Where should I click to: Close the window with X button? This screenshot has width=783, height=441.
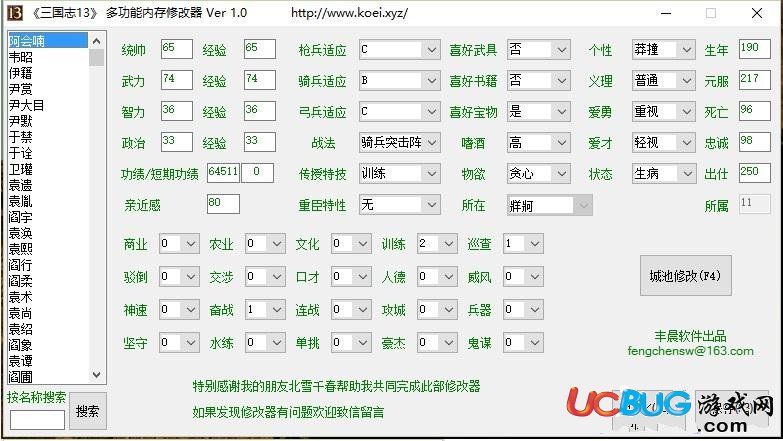point(757,13)
